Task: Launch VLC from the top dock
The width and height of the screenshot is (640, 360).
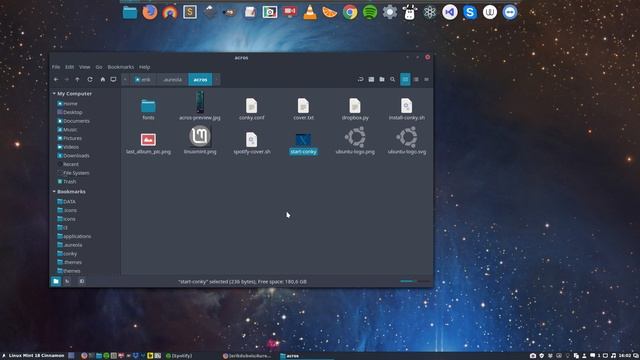Action: [x=310, y=12]
